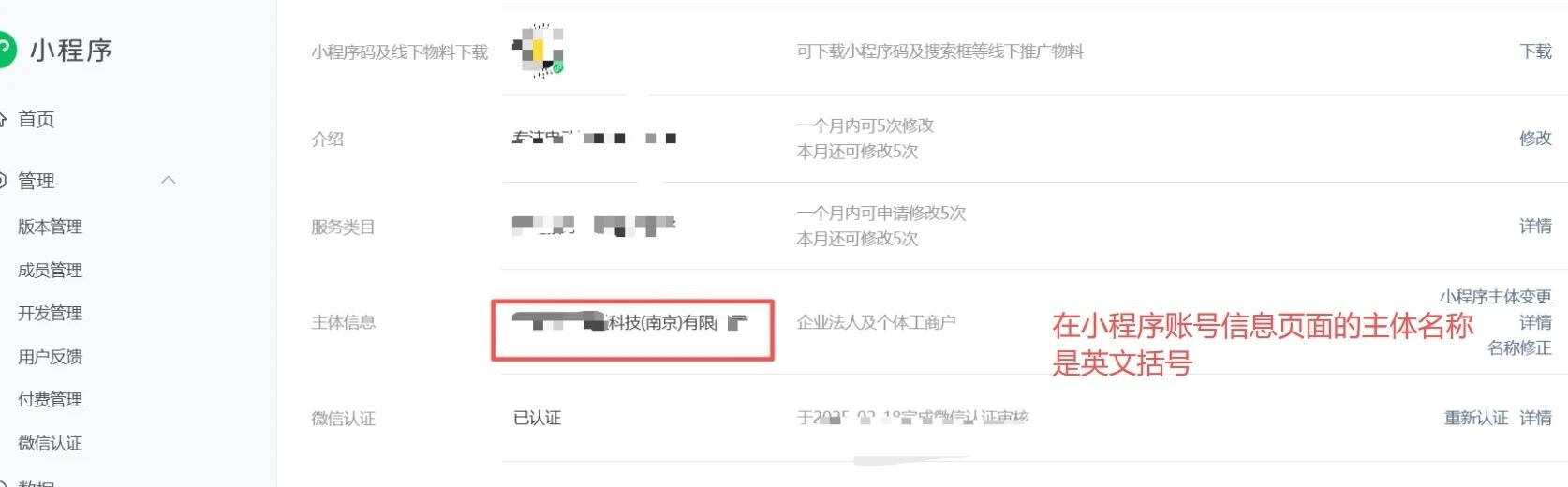
Task: Open 微信认证 in the sidebar
Action: coord(50,443)
